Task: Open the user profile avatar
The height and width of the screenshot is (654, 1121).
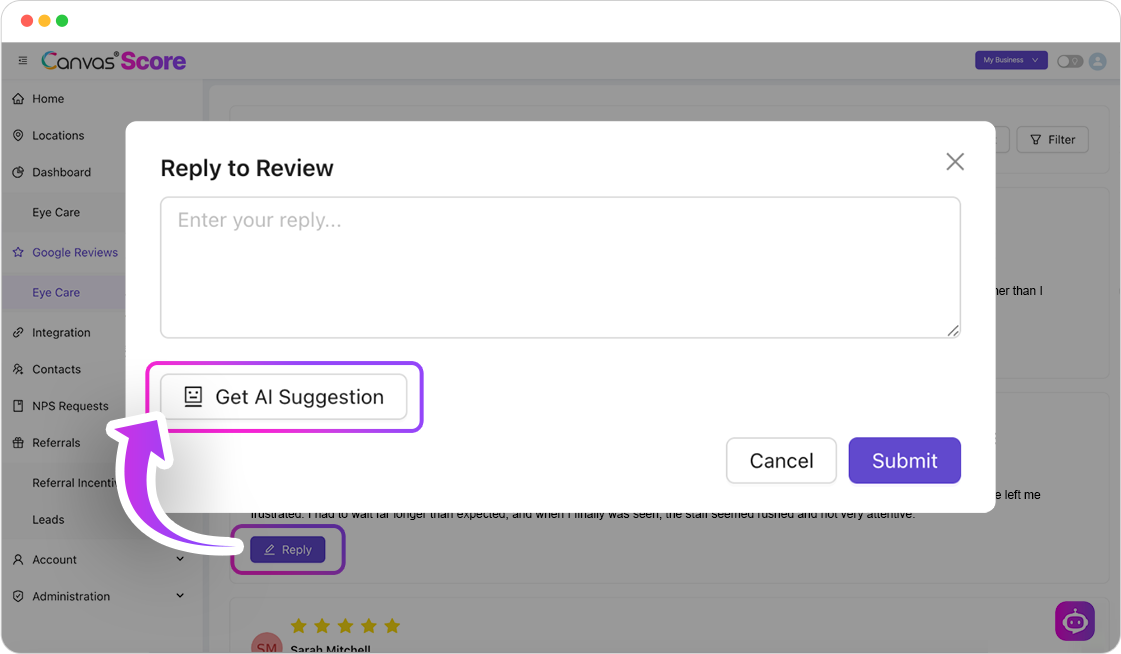Action: point(1097,61)
